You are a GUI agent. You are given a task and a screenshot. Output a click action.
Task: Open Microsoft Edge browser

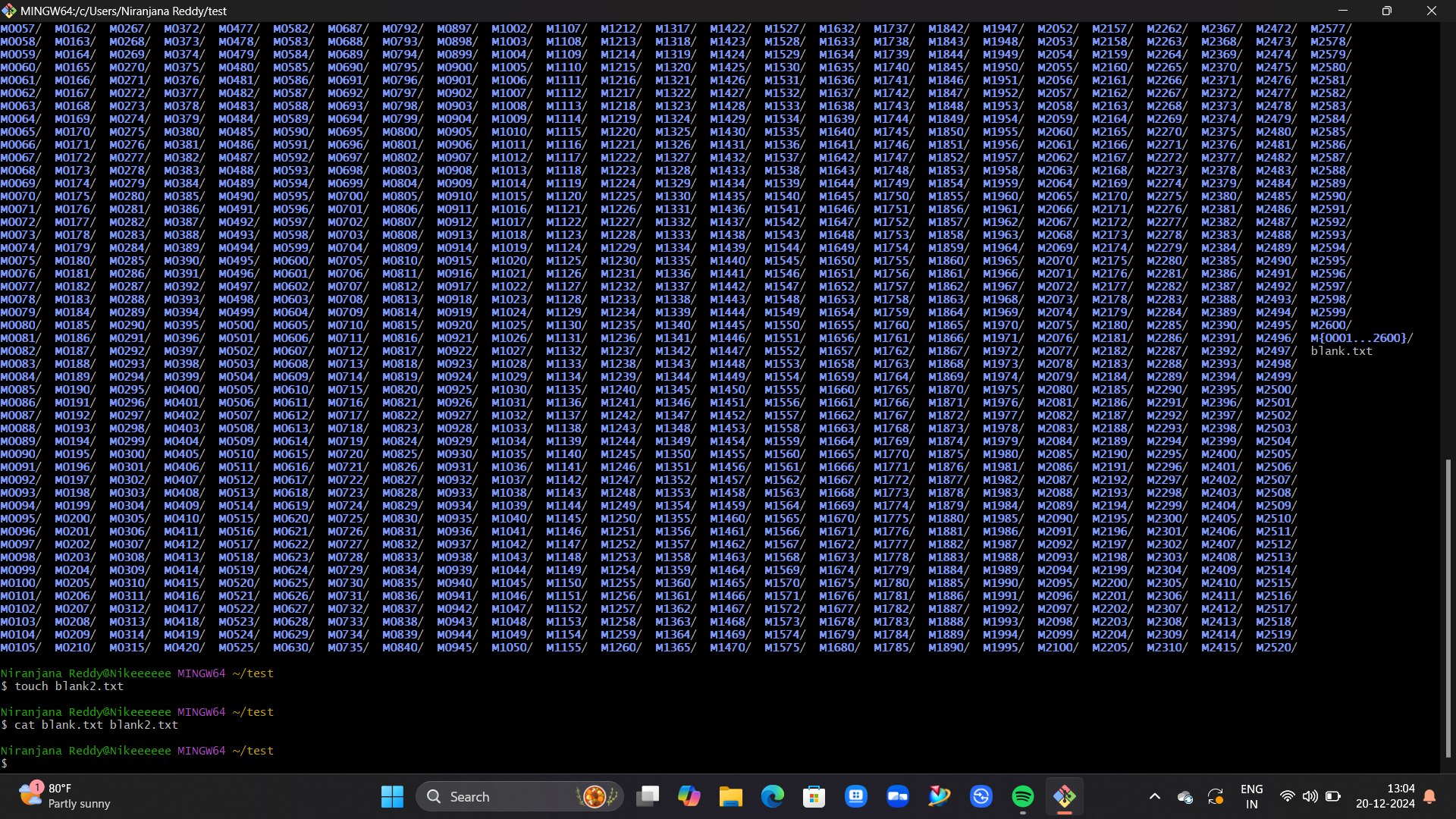click(x=772, y=796)
